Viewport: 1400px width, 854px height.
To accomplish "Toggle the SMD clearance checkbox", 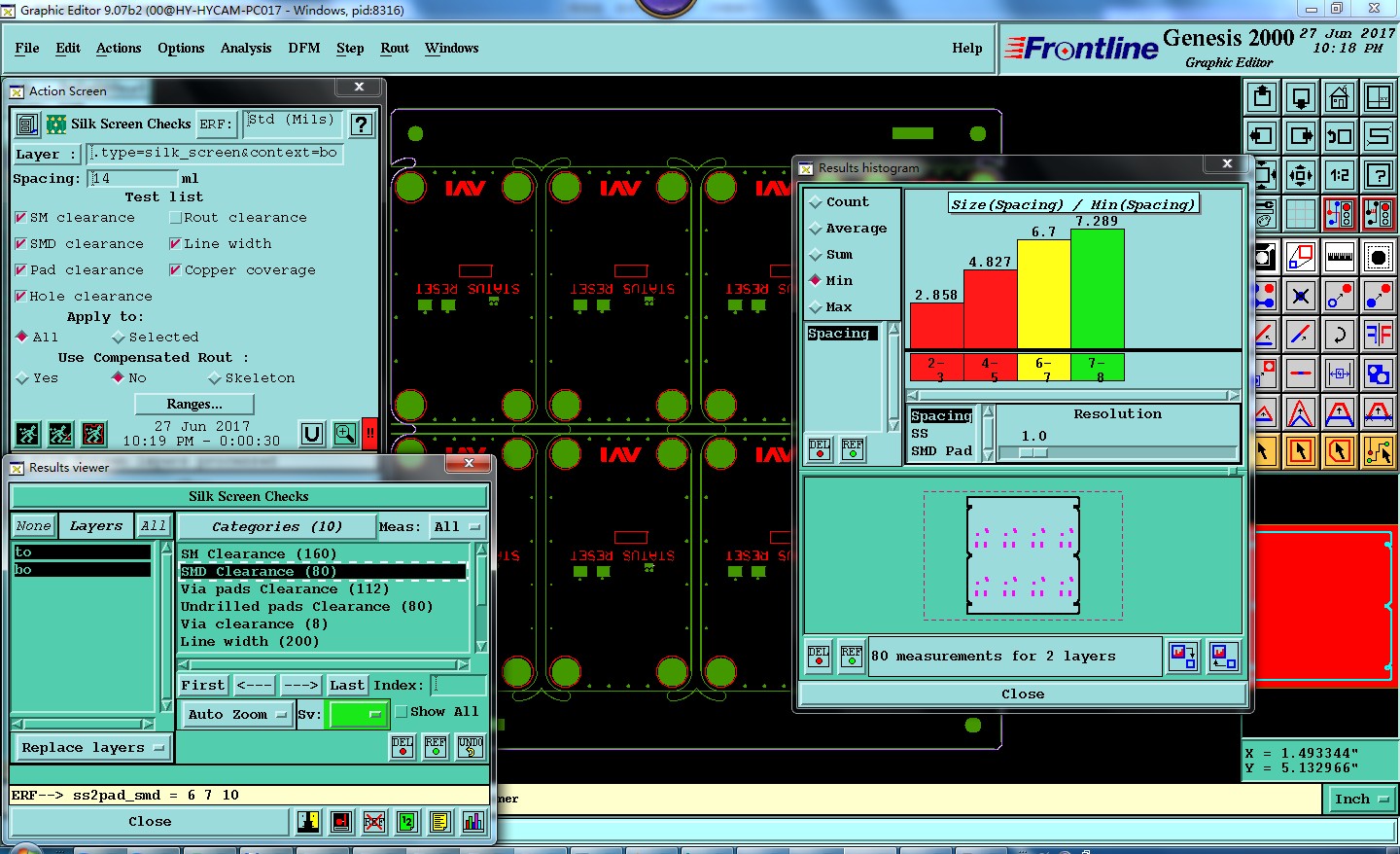I will pyautogui.click(x=20, y=243).
